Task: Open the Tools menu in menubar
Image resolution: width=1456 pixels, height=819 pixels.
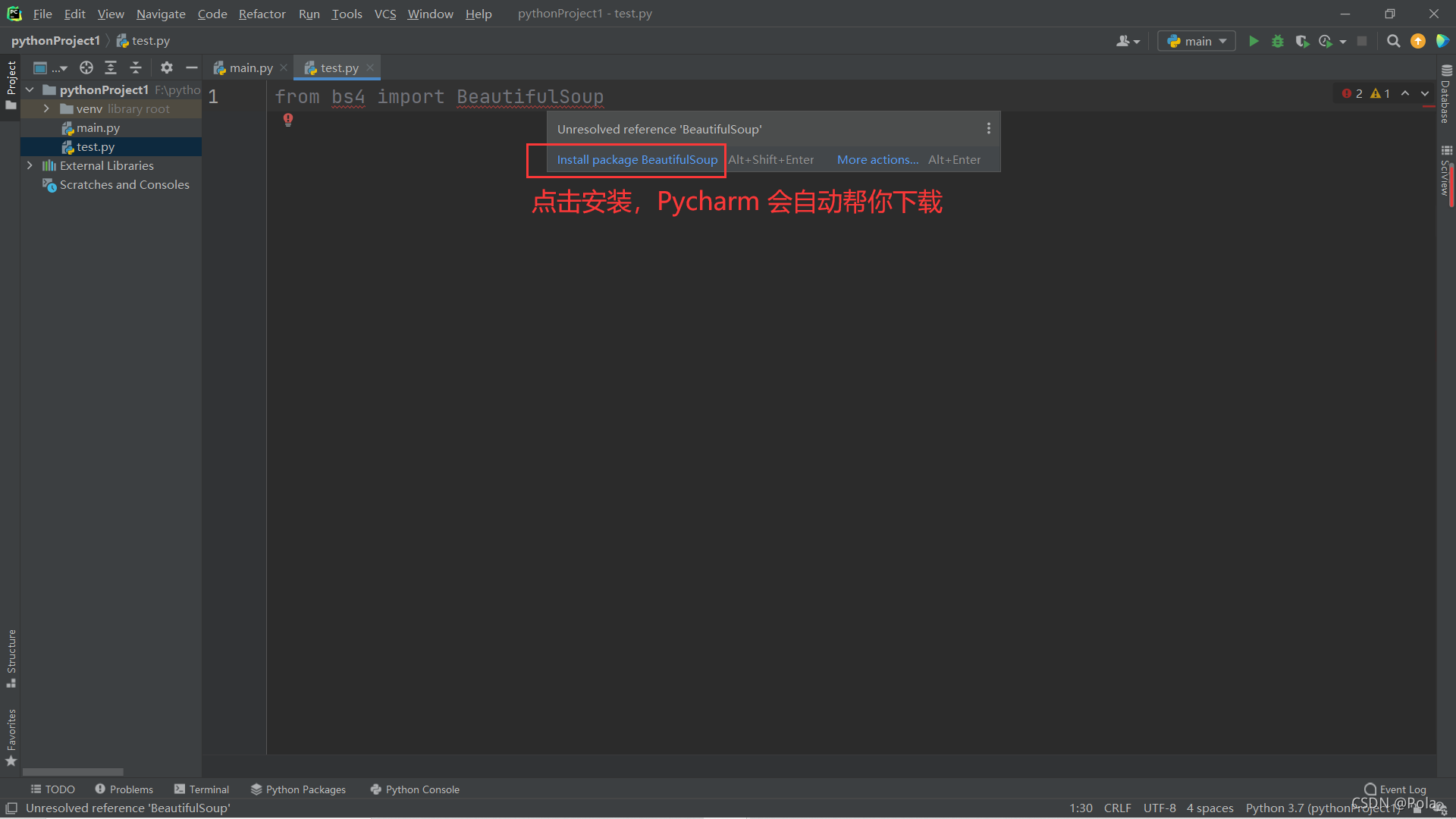Action: pos(344,13)
